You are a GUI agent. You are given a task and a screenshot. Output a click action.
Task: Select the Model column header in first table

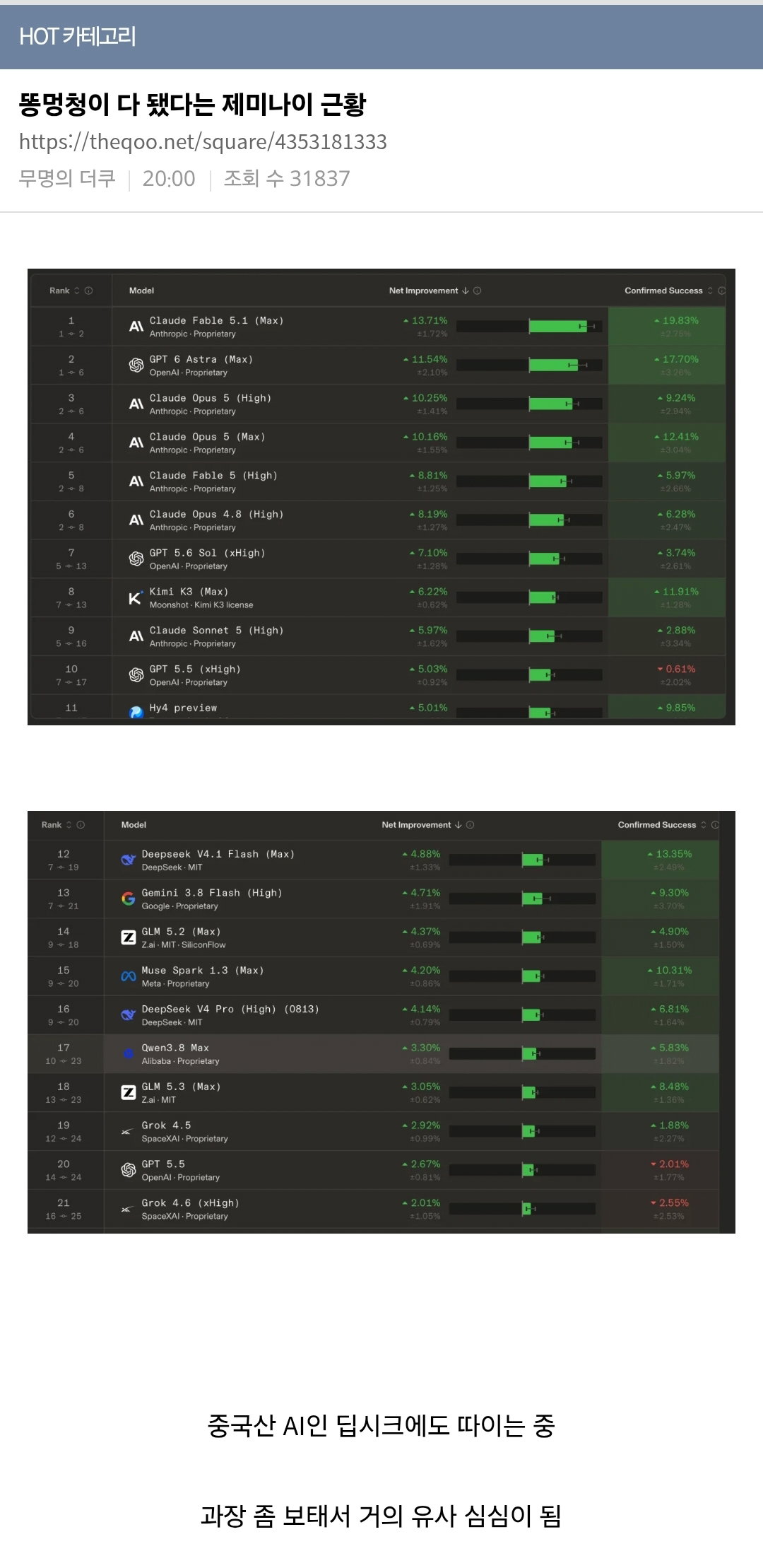tap(141, 291)
